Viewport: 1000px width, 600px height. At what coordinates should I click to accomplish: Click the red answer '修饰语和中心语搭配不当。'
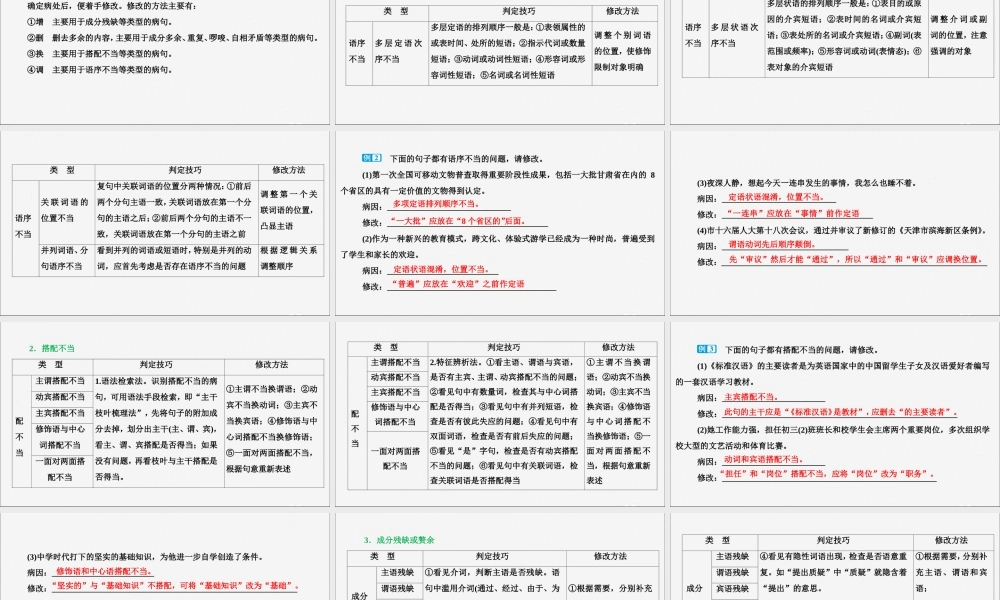(105, 571)
